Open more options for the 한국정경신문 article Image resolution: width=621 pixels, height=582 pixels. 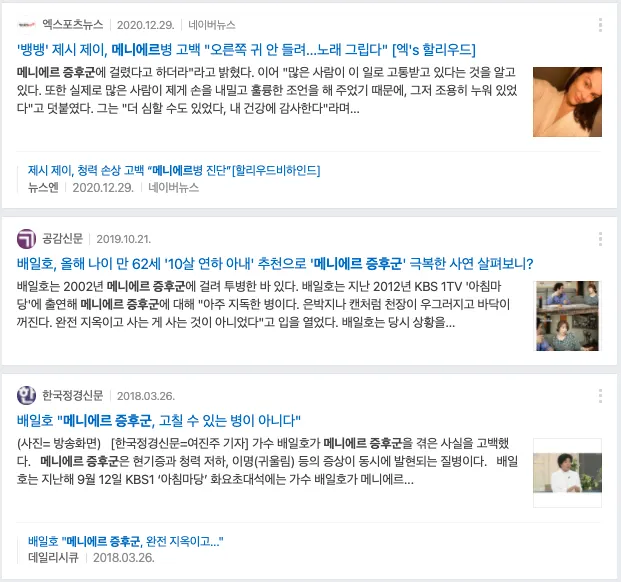click(x=600, y=396)
